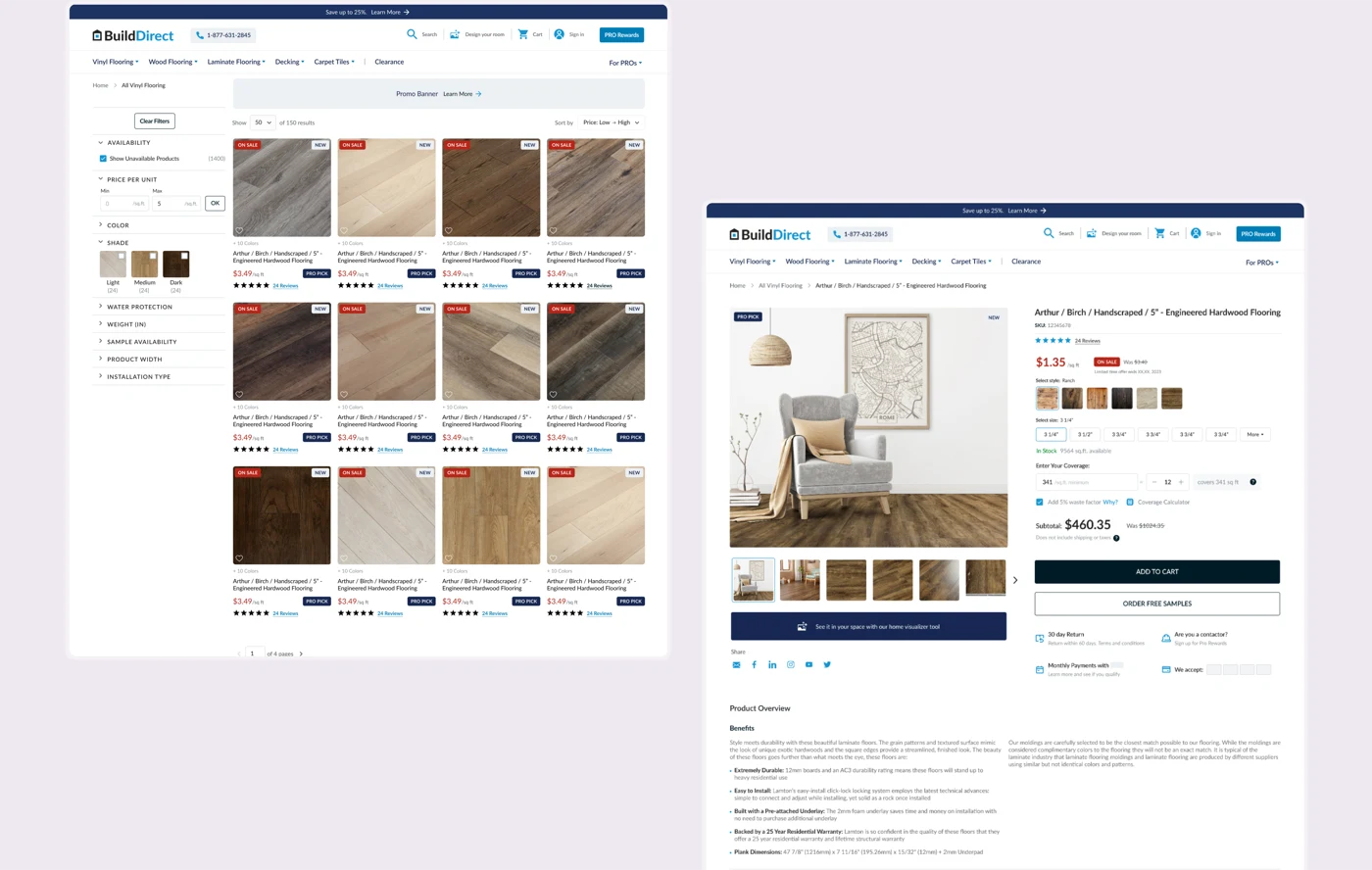Share product on Instagram icon
The height and width of the screenshot is (870, 1372).
790,664
